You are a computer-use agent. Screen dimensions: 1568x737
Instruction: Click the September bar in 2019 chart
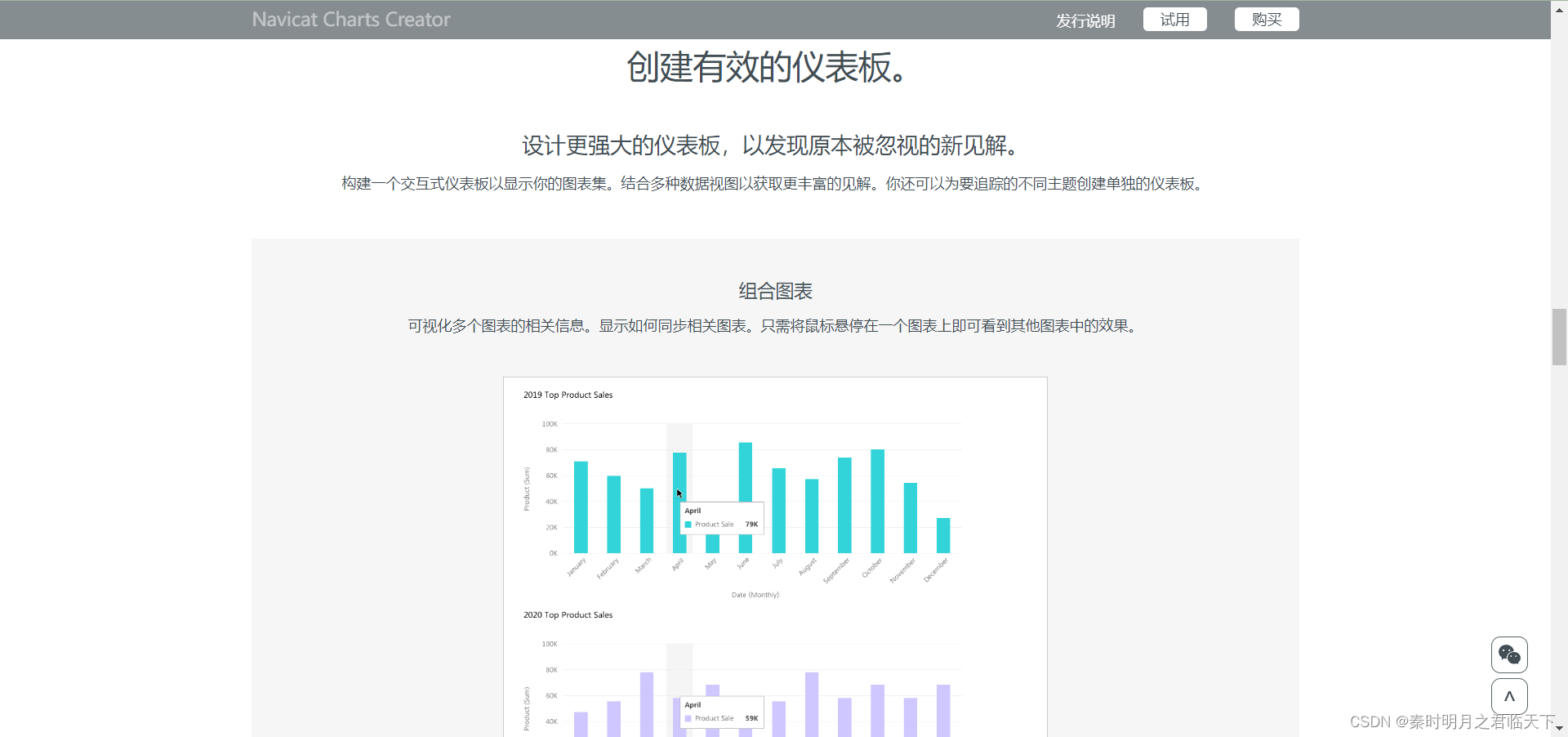pyautogui.click(x=844, y=505)
